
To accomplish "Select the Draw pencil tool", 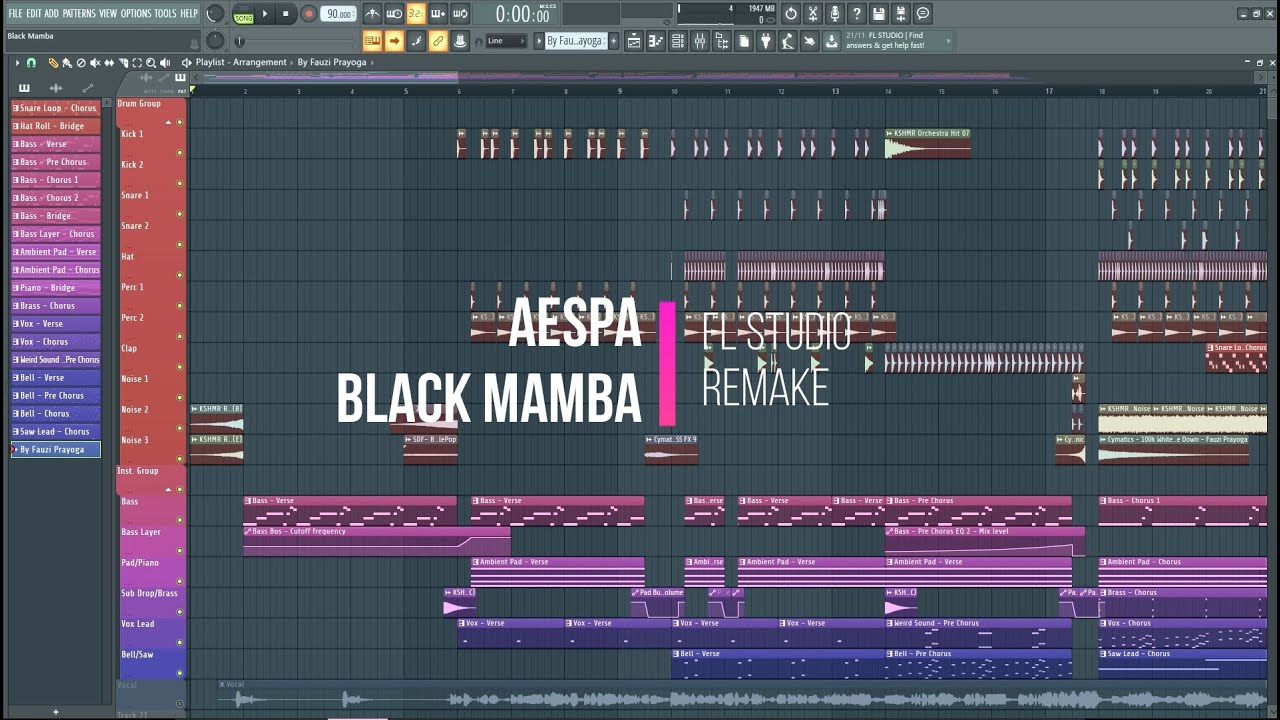I will click(x=53, y=62).
